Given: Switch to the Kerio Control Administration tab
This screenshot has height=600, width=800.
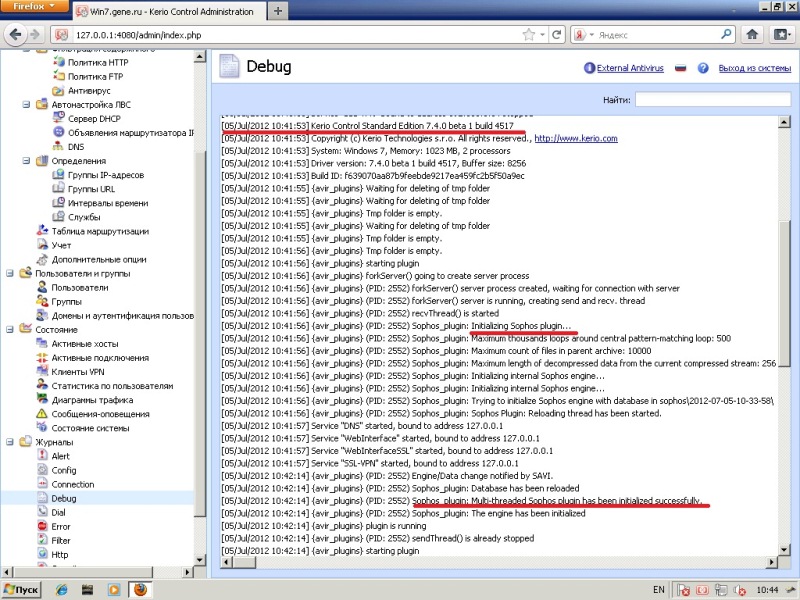Looking at the screenshot, I should [168, 11].
